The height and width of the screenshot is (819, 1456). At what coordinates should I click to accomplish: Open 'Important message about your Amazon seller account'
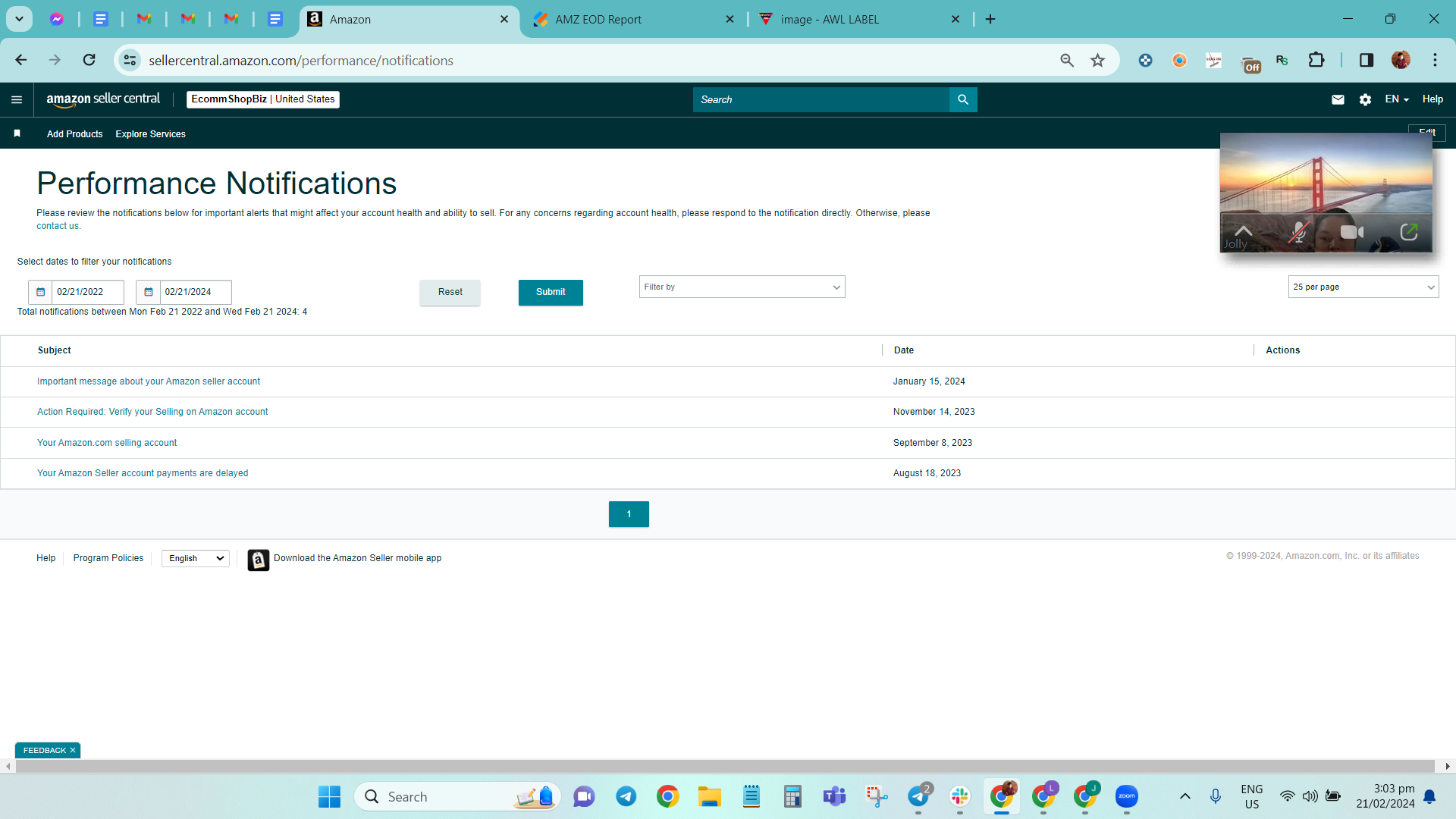(149, 381)
